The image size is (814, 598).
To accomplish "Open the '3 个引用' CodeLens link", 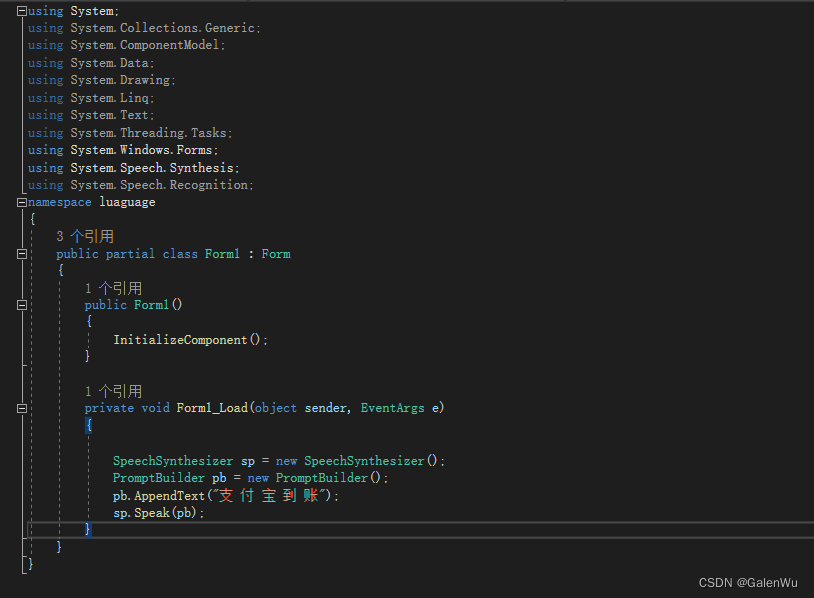I will [x=85, y=236].
